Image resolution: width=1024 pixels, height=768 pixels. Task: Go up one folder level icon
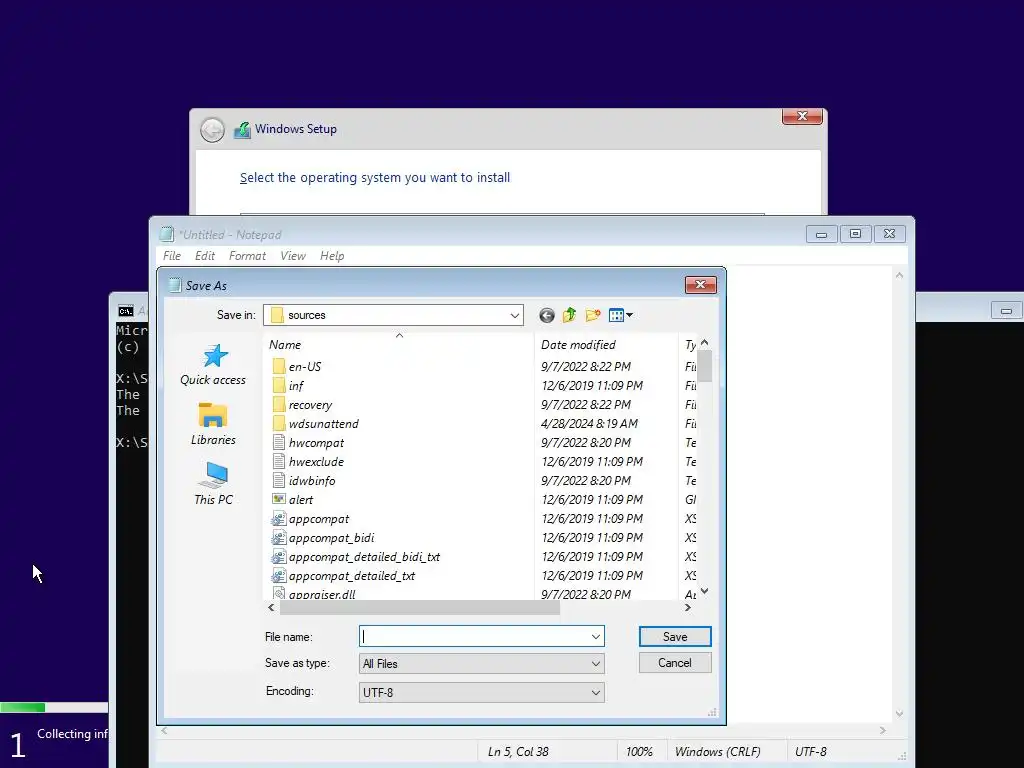point(569,315)
